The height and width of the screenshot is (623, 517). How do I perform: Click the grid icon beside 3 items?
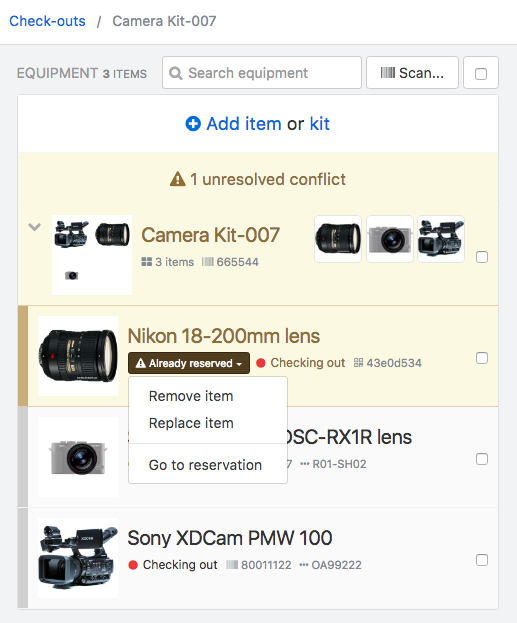point(147,262)
